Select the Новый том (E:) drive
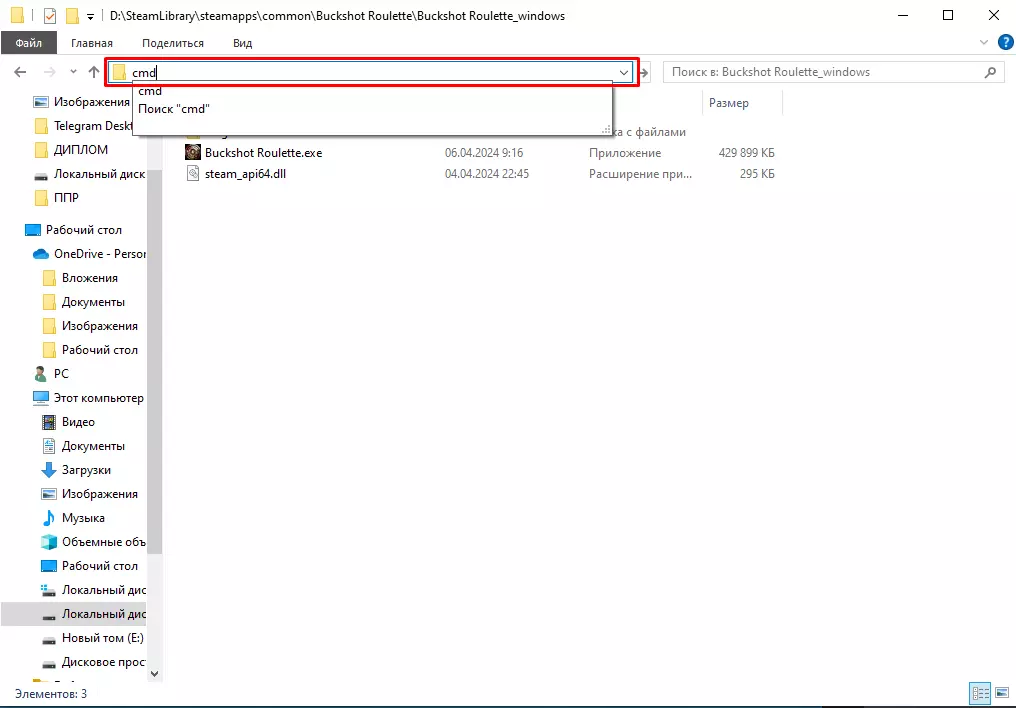Viewport: 1016px width, 708px height. 102,637
